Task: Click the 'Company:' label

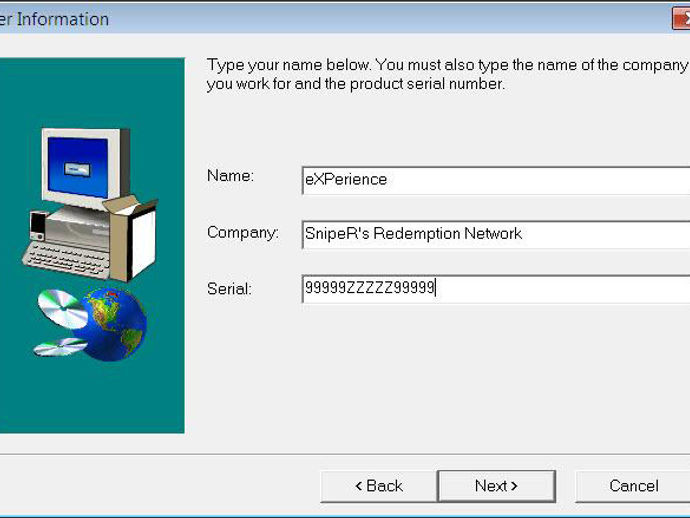Action: pyautogui.click(x=242, y=232)
